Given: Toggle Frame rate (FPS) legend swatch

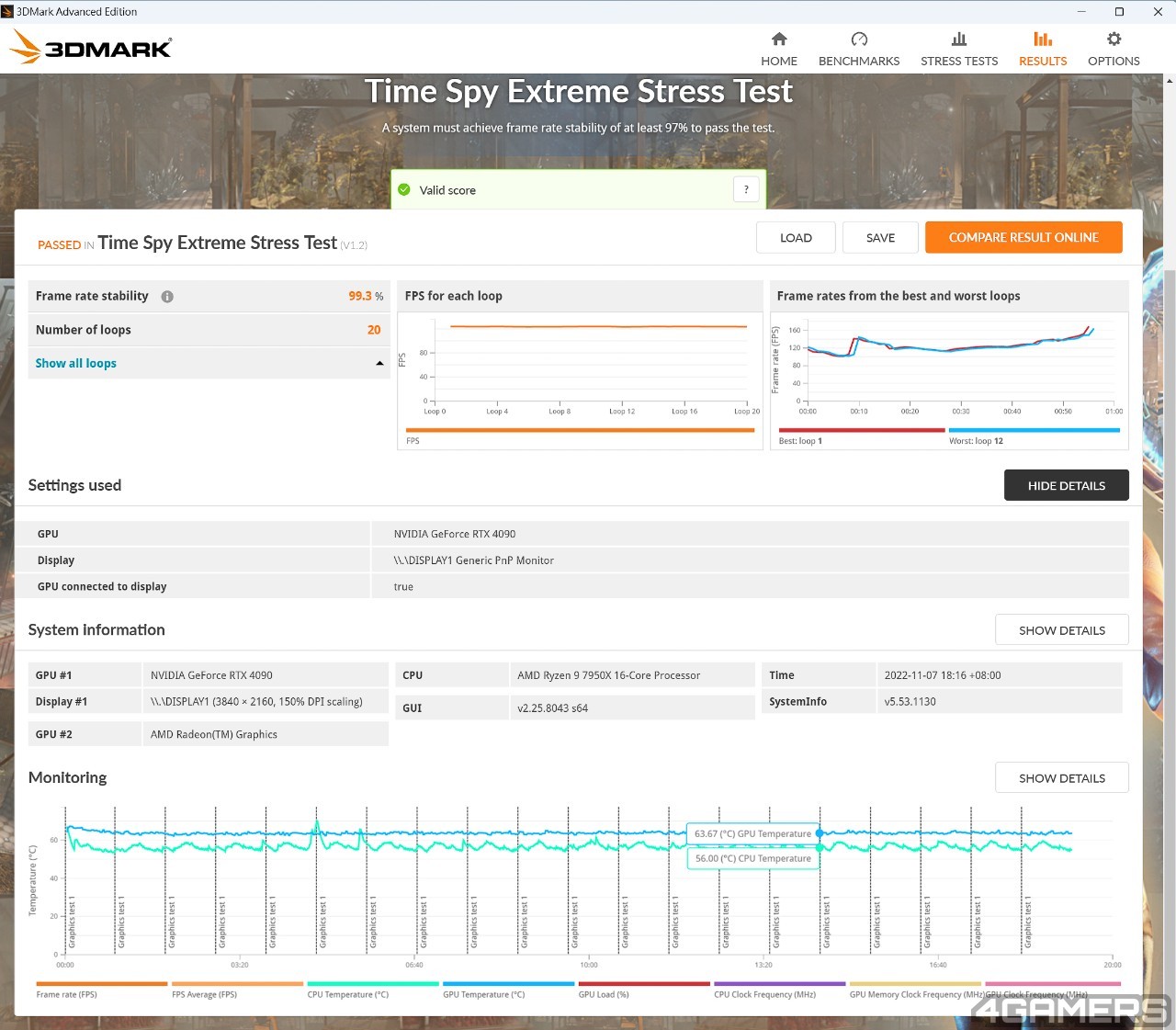Looking at the screenshot, I should 101,983.
